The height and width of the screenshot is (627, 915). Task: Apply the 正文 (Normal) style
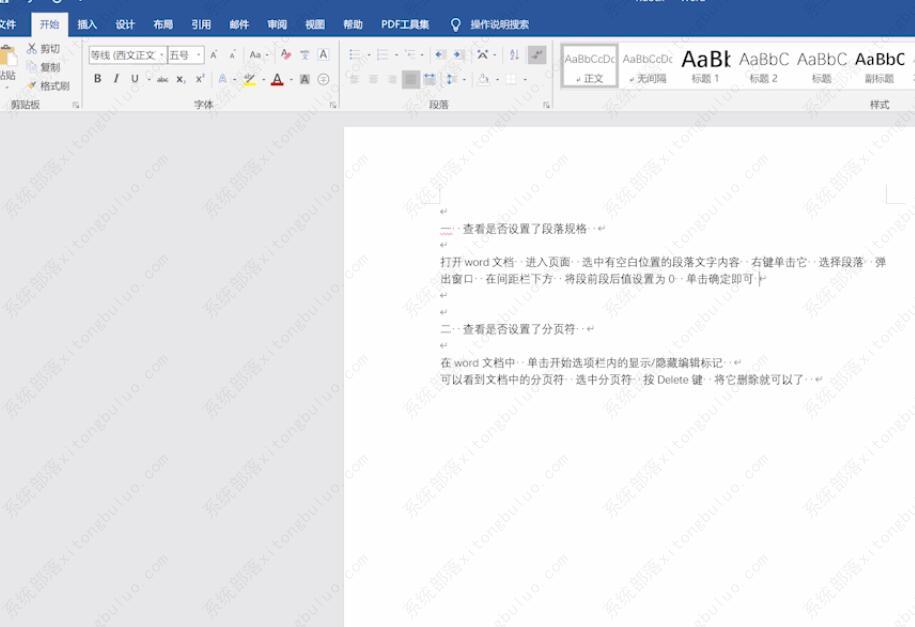click(589, 66)
